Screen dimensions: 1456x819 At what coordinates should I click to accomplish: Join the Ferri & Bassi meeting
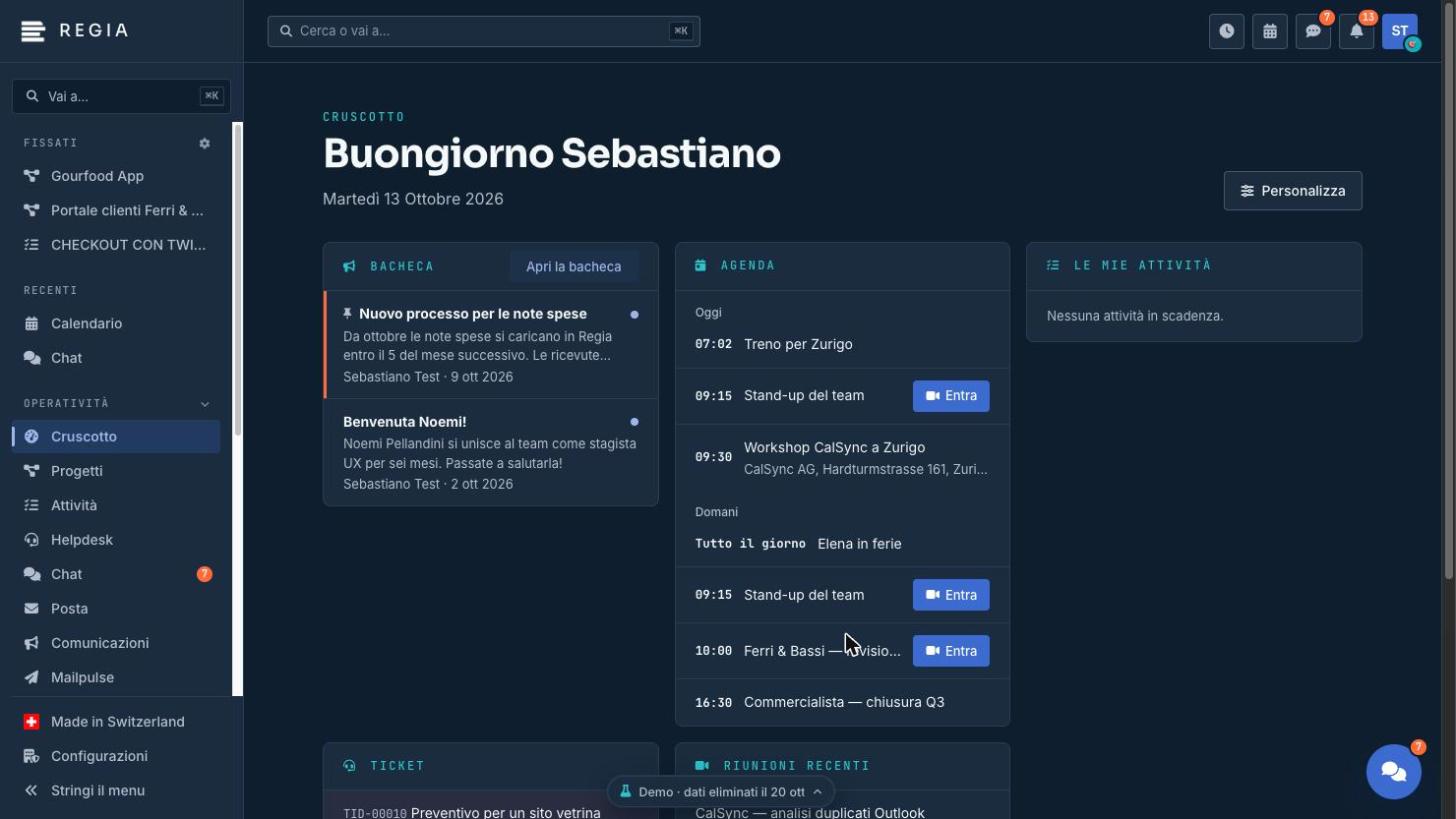pyautogui.click(x=951, y=651)
